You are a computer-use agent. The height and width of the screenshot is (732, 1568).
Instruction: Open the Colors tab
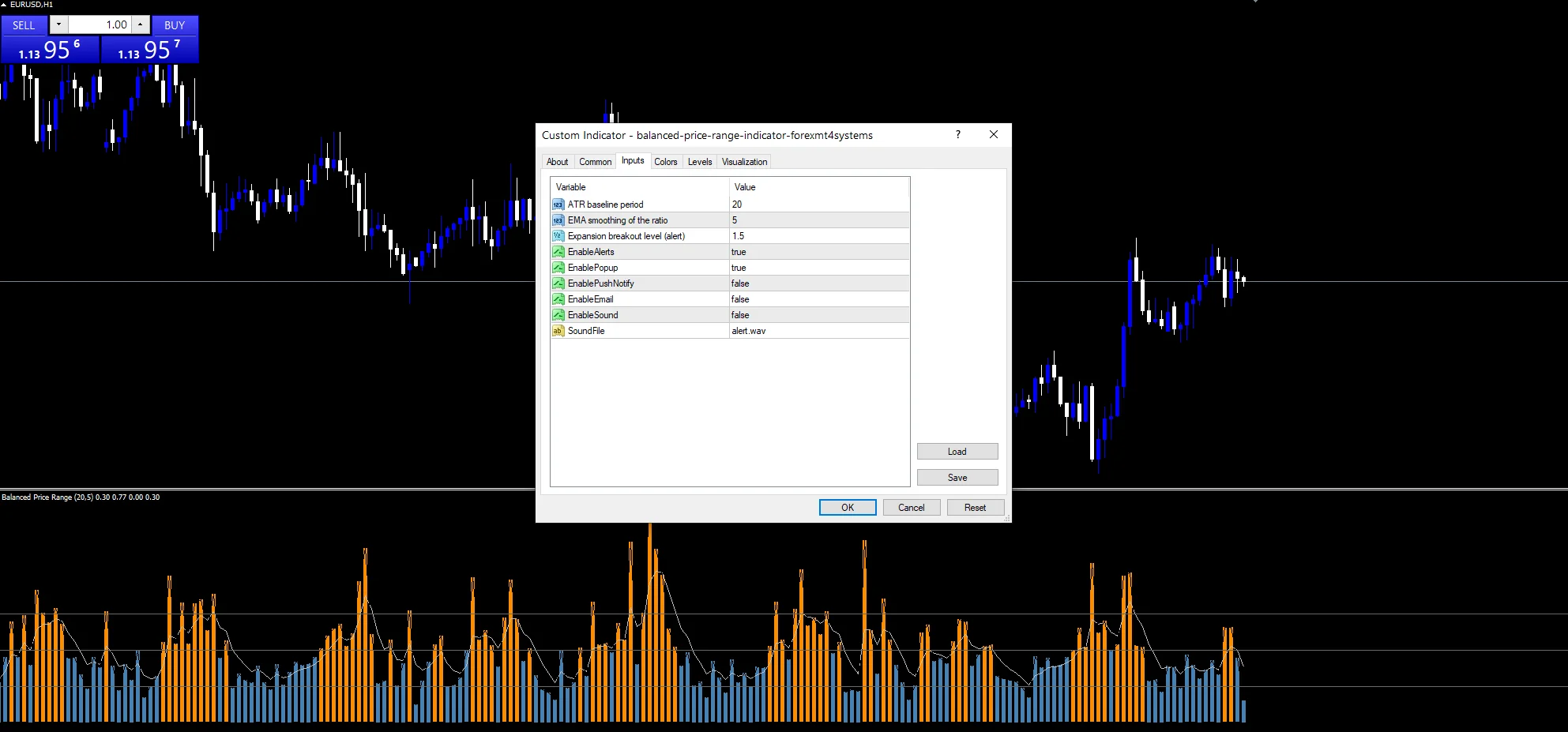point(666,162)
